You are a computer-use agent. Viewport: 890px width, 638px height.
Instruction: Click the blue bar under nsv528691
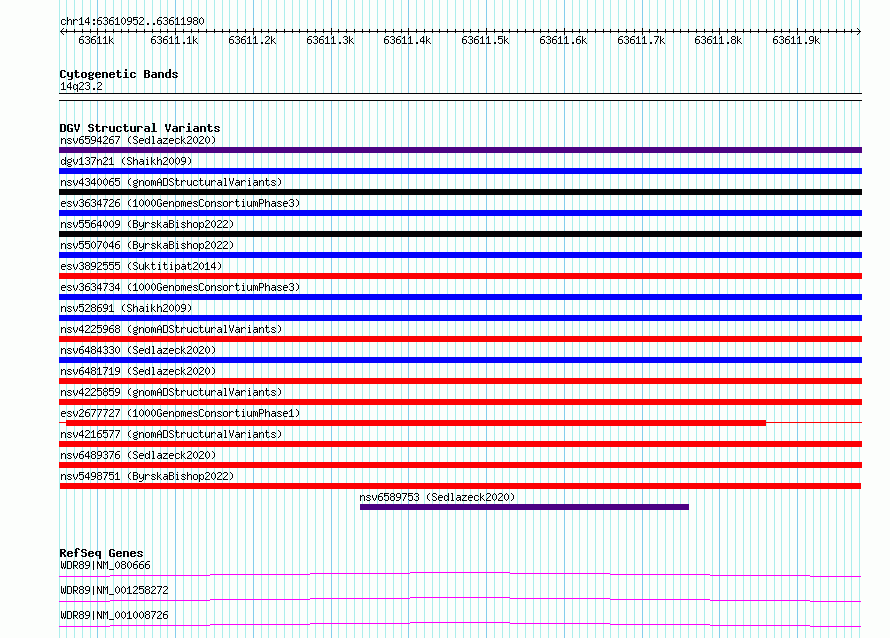pyautogui.click(x=460, y=318)
